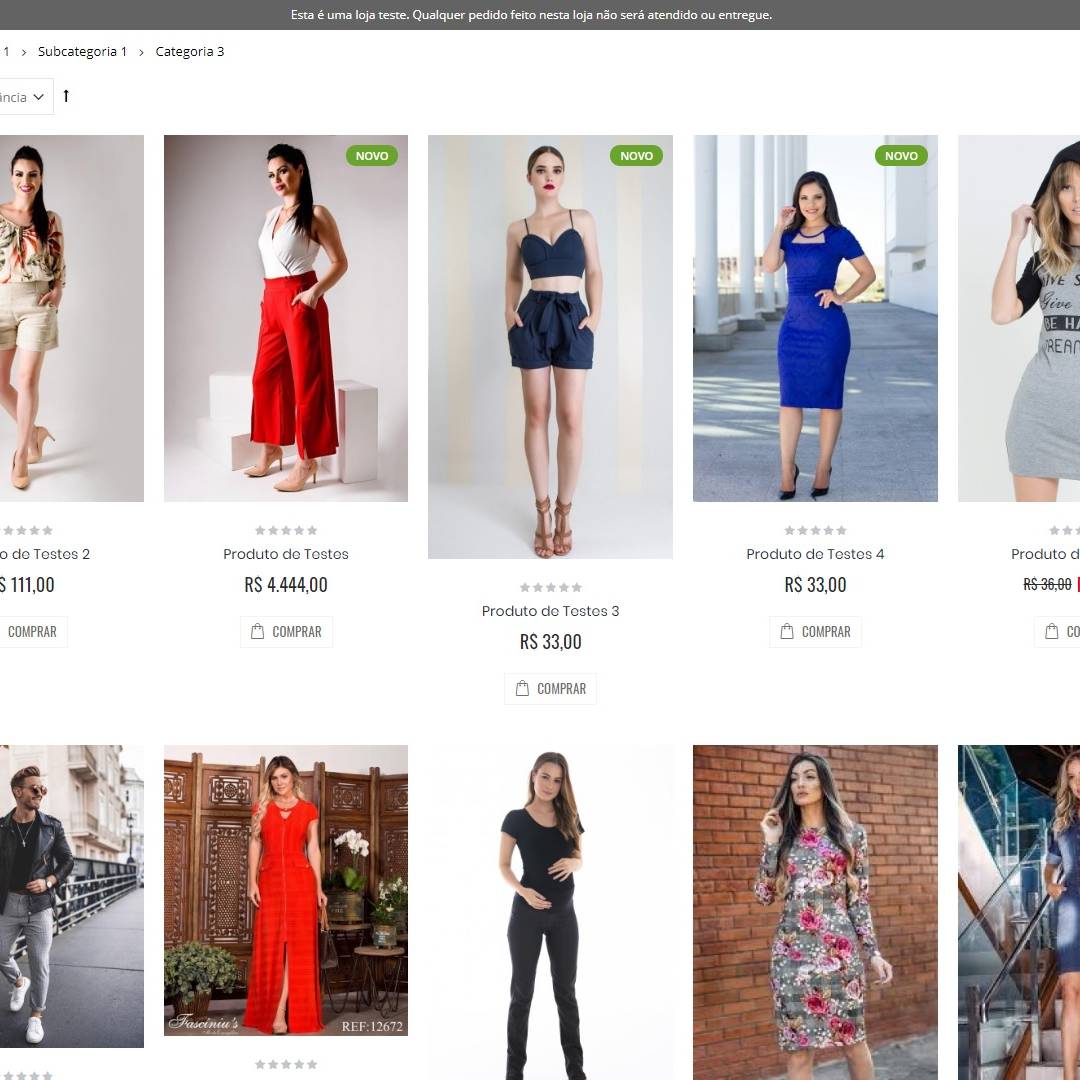Open floral blouse Produto de Testes 2 image
1080x1080 pixels.
pyautogui.click(x=72, y=318)
